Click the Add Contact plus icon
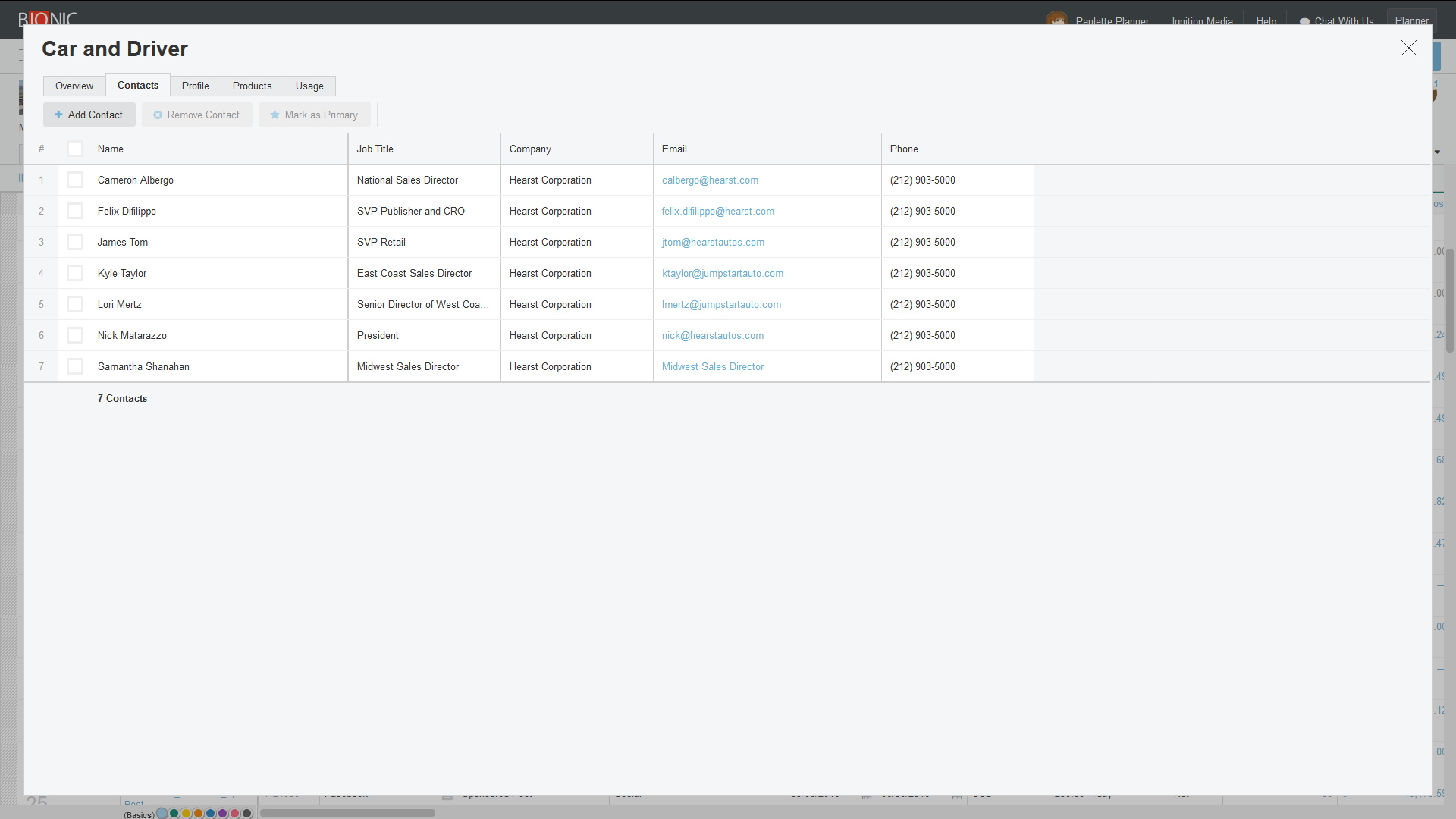 [58, 115]
